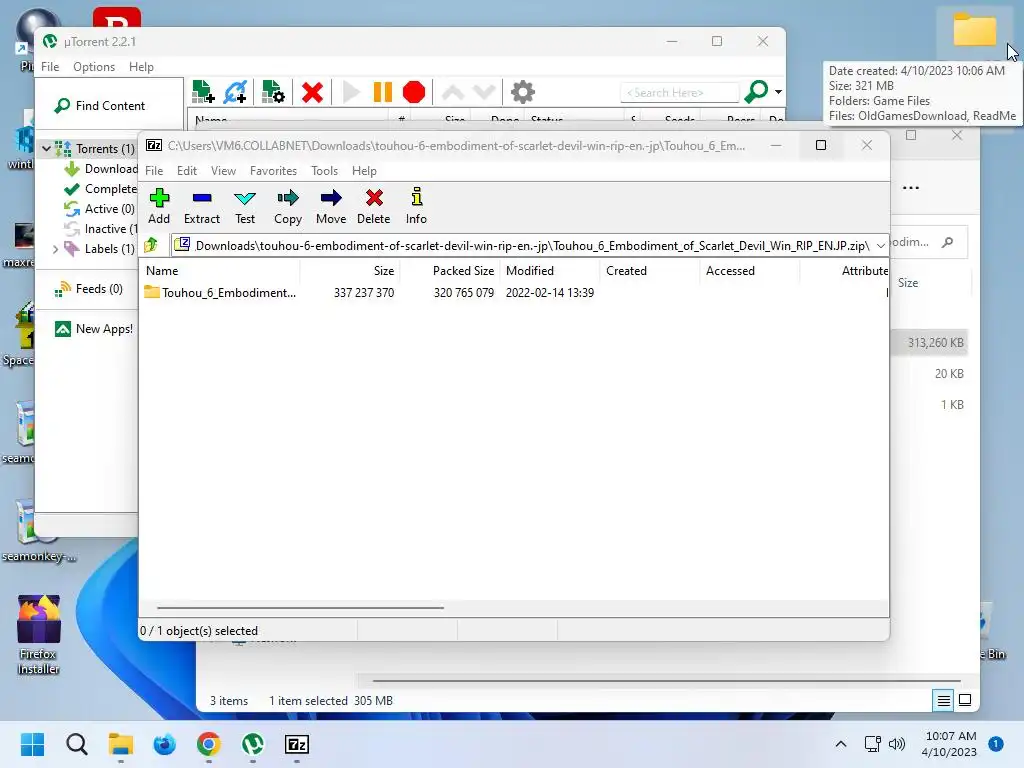Click the green search magnifier in µTorrent
The height and width of the screenshot is (768, 1024).
[756, 91]
